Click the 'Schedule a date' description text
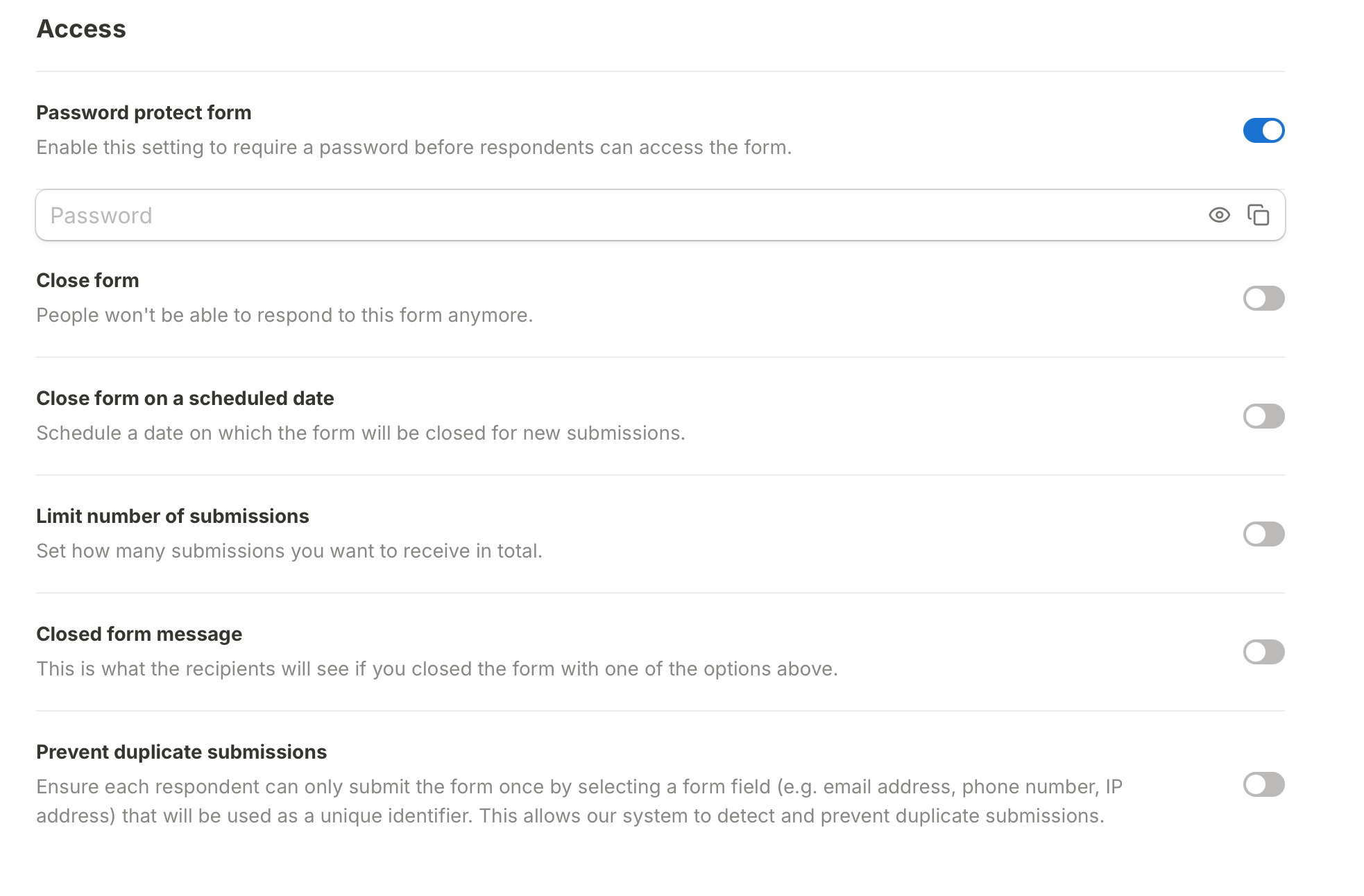This screenshot has width=1364, height=896. point(361,433)
